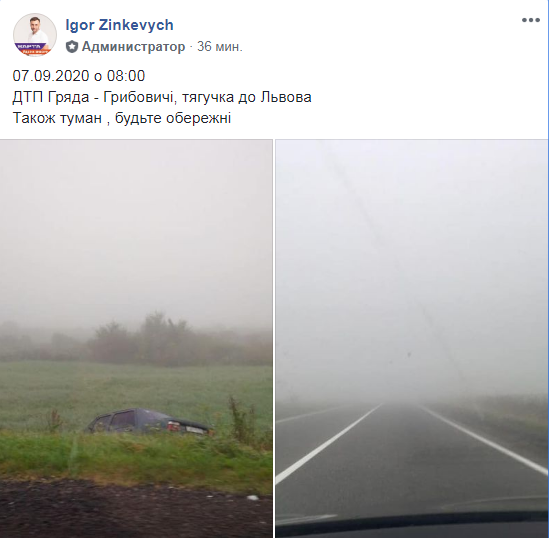The width and height of the screenshot is (549, 538).
Task: Open Igor Zinkevych's profile picture
Action: tap(35, 35)
